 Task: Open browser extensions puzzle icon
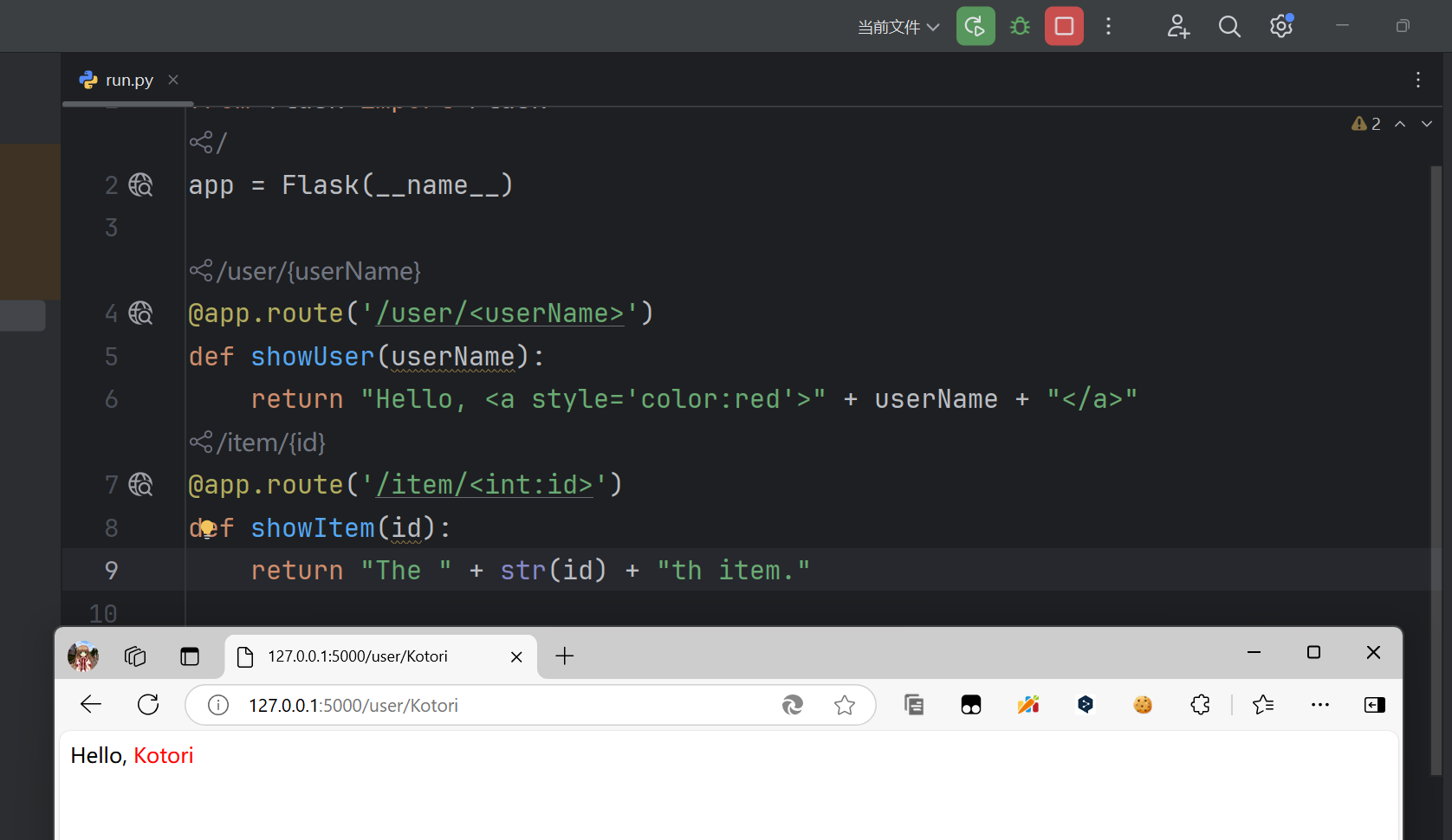pyautogui.click(x=1200, y=705)
